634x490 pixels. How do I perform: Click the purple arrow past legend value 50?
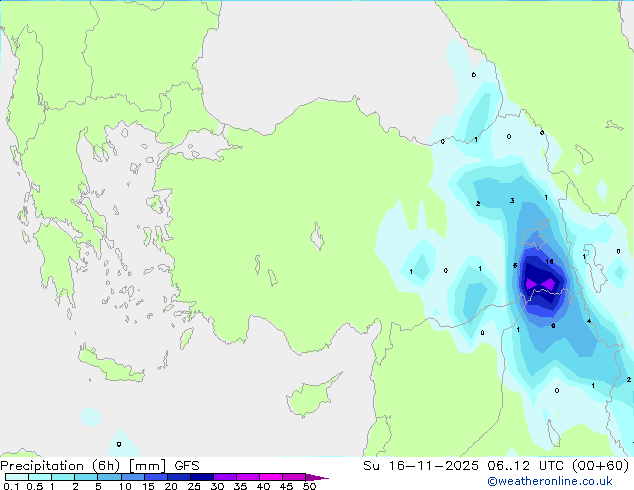click(317, 477)
